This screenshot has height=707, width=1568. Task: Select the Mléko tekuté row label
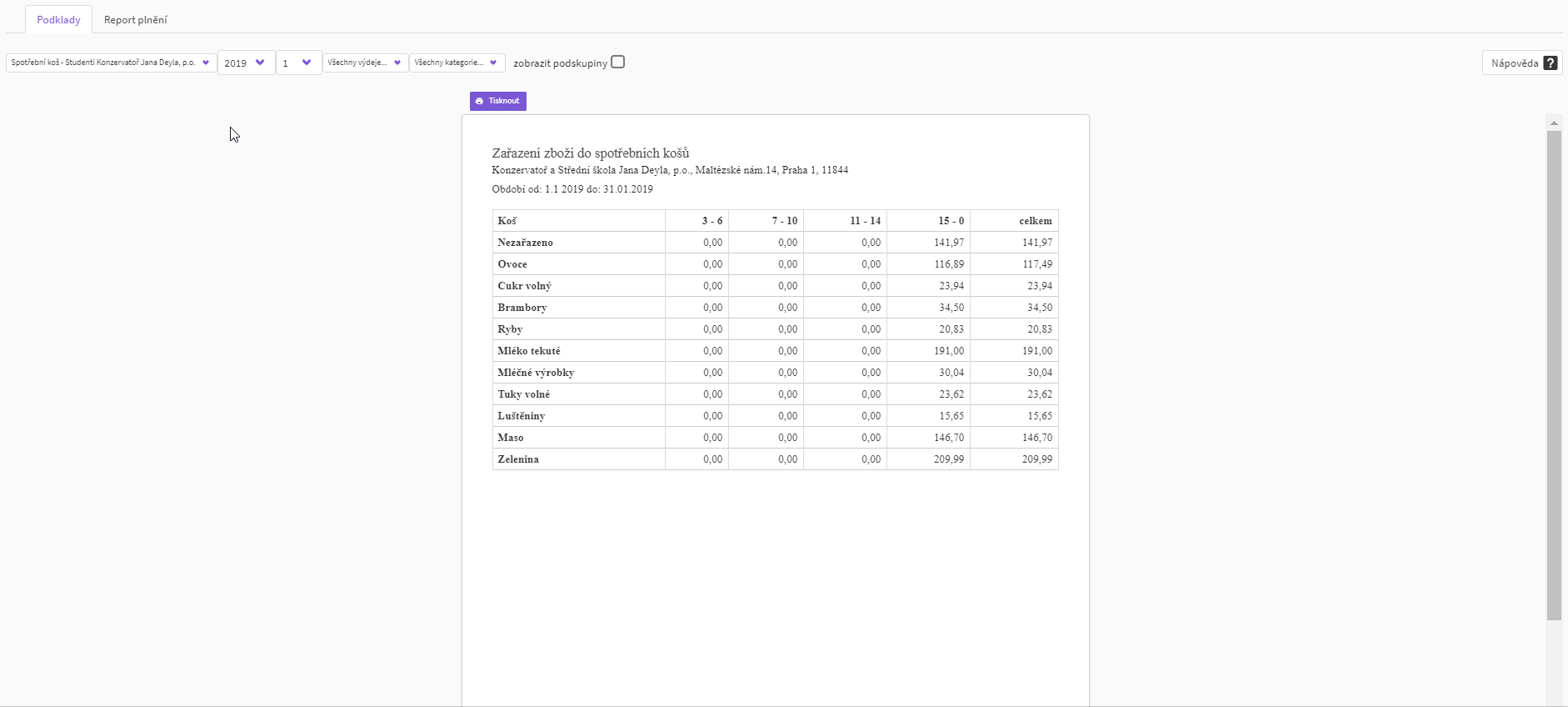click(529, 351)
